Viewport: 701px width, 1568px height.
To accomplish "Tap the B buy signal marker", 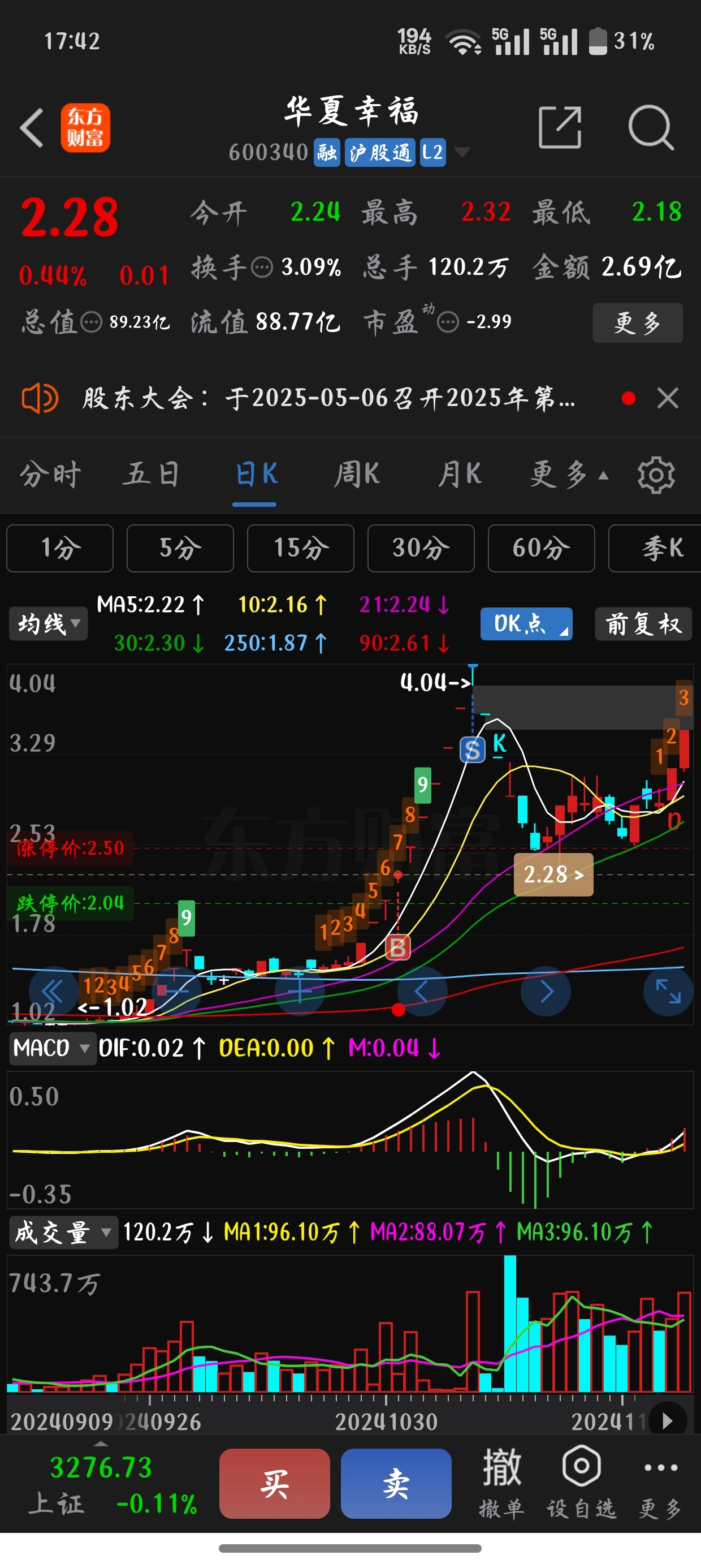I will click(398, 947).
